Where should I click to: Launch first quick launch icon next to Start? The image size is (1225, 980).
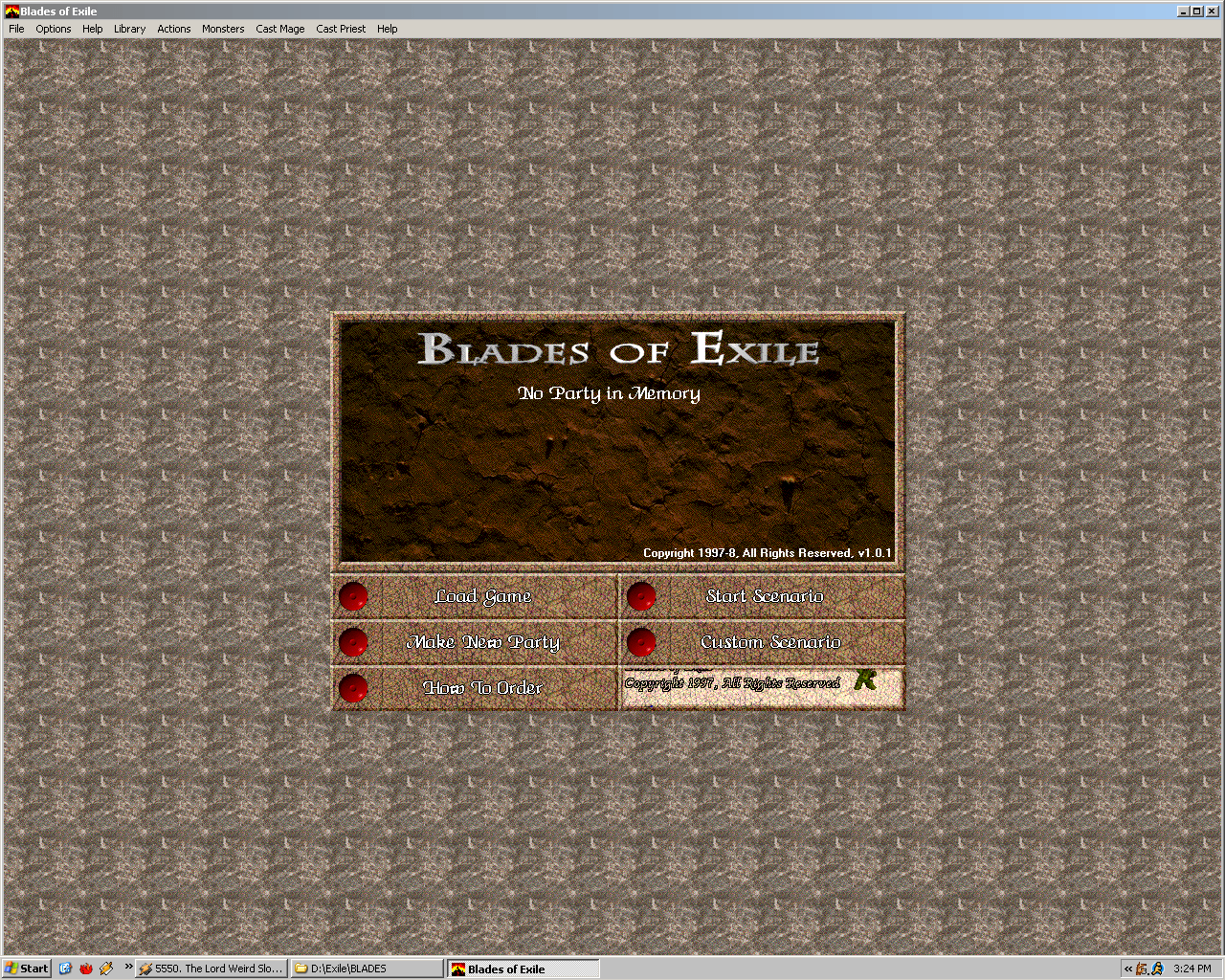(x=65, y=969)
